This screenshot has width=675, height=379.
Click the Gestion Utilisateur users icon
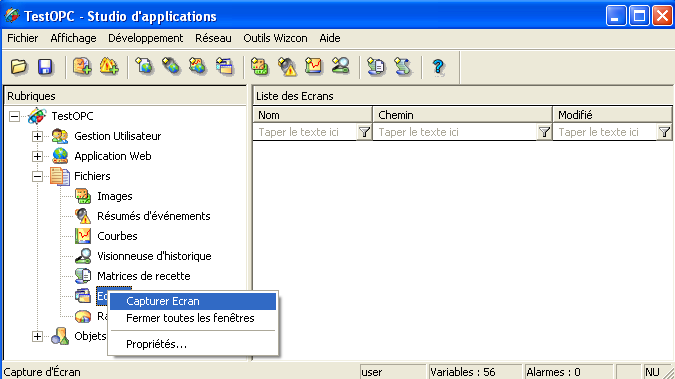[60, 136]
